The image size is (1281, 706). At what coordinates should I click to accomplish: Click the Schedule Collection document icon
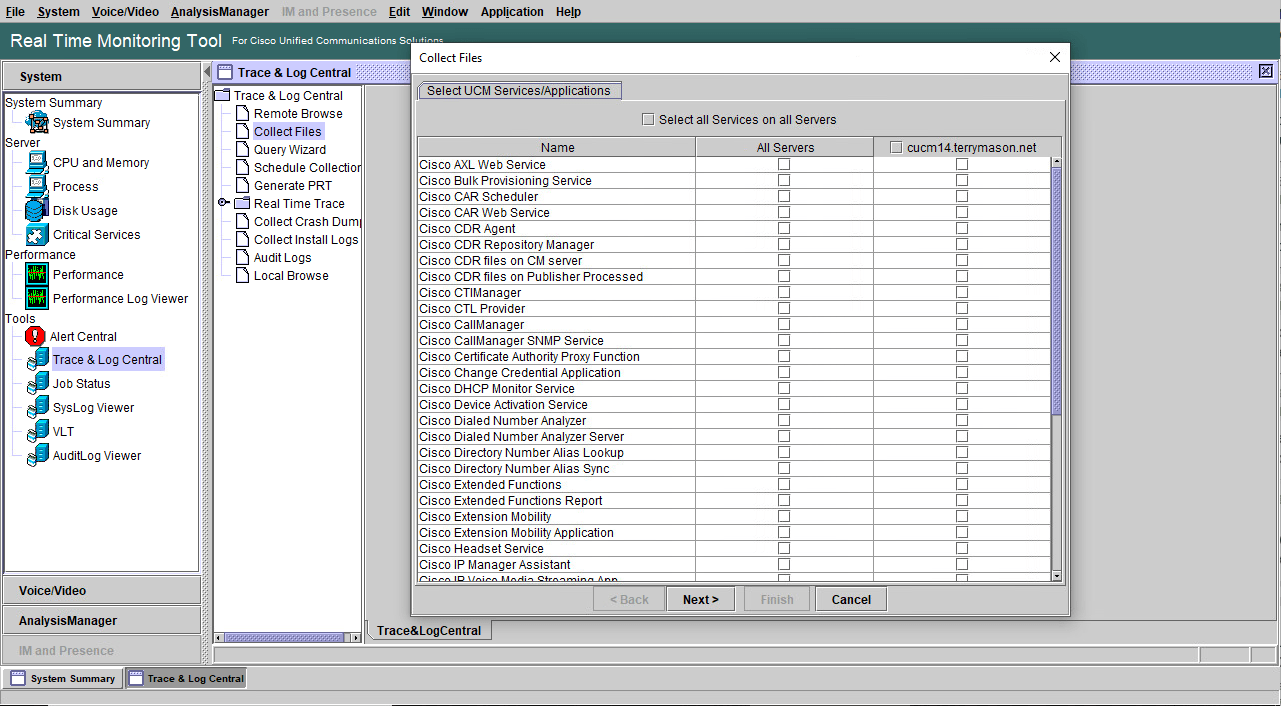coord(242,168)
